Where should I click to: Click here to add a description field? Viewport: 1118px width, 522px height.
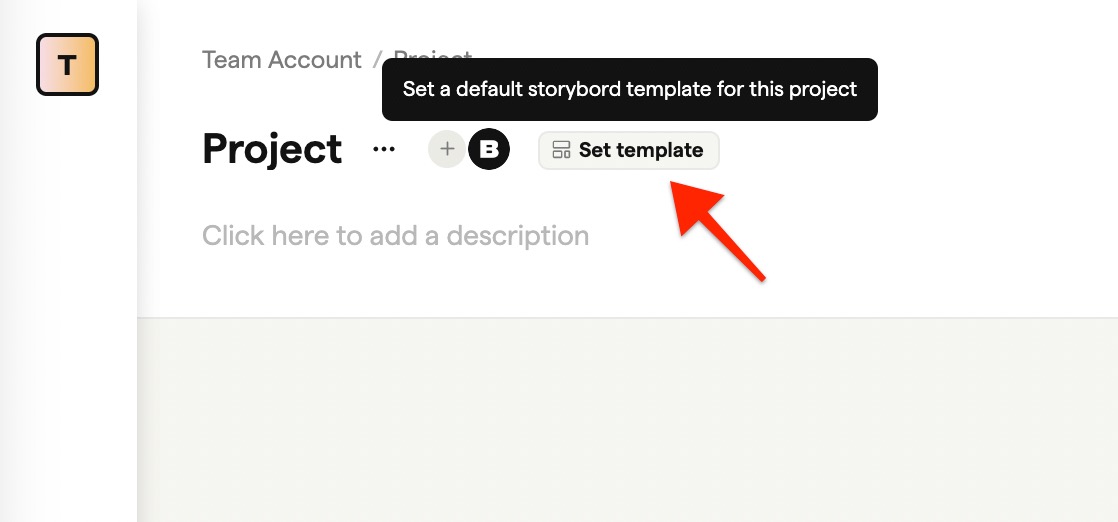pyautogui.click(x=396, y=235)
